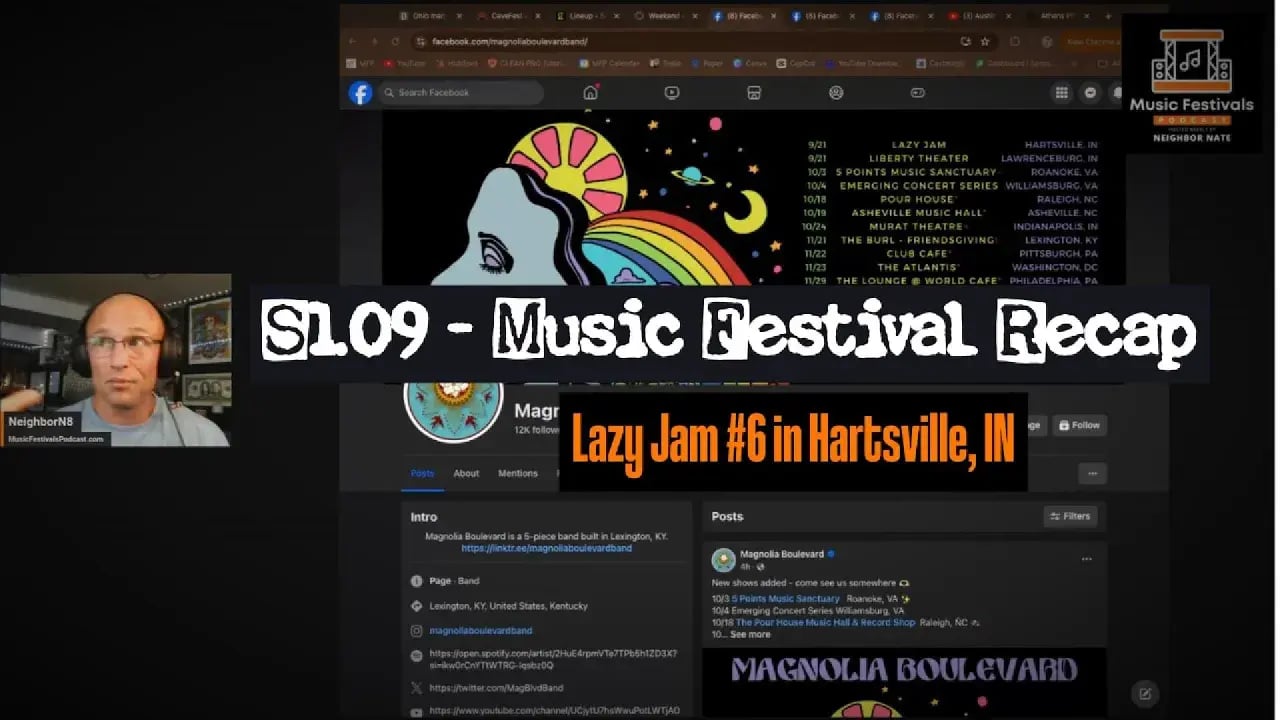
Task: Click the floating compose icon at page corner
Action: (x=1145, y=693)
